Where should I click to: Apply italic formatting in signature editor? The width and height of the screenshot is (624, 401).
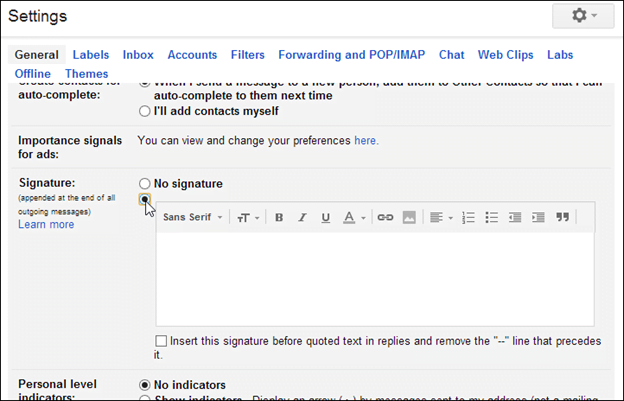point(302,217)
